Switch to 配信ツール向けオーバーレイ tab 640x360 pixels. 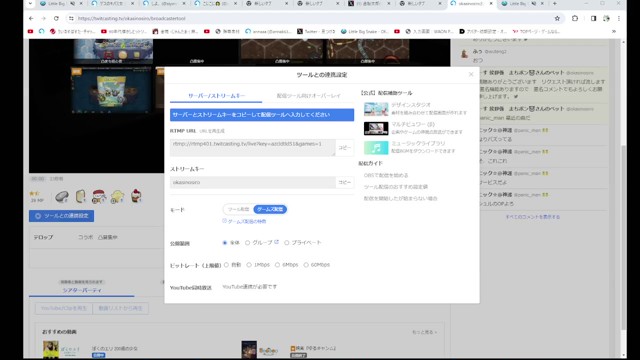pos(309,96)
